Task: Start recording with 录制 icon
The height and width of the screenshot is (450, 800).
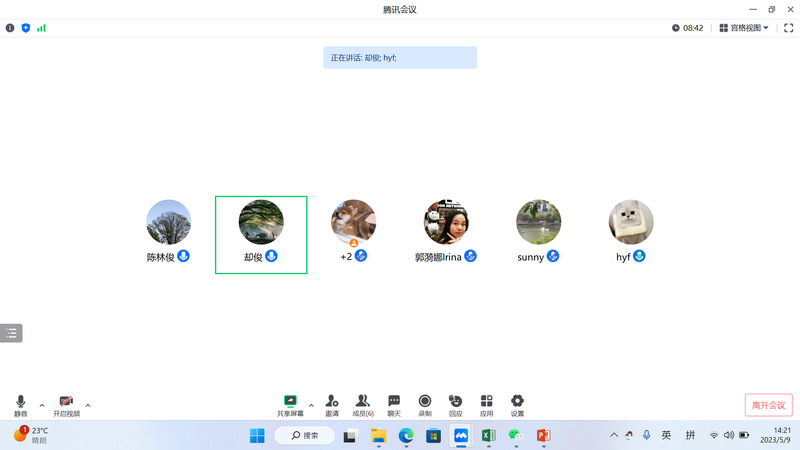Action: pos(425,402)
